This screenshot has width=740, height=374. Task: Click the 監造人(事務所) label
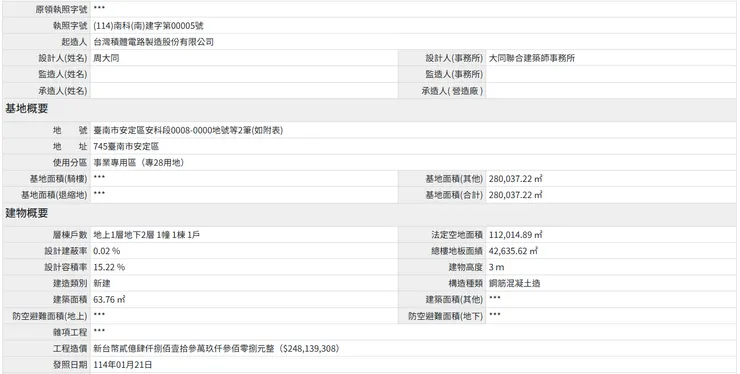454,74
